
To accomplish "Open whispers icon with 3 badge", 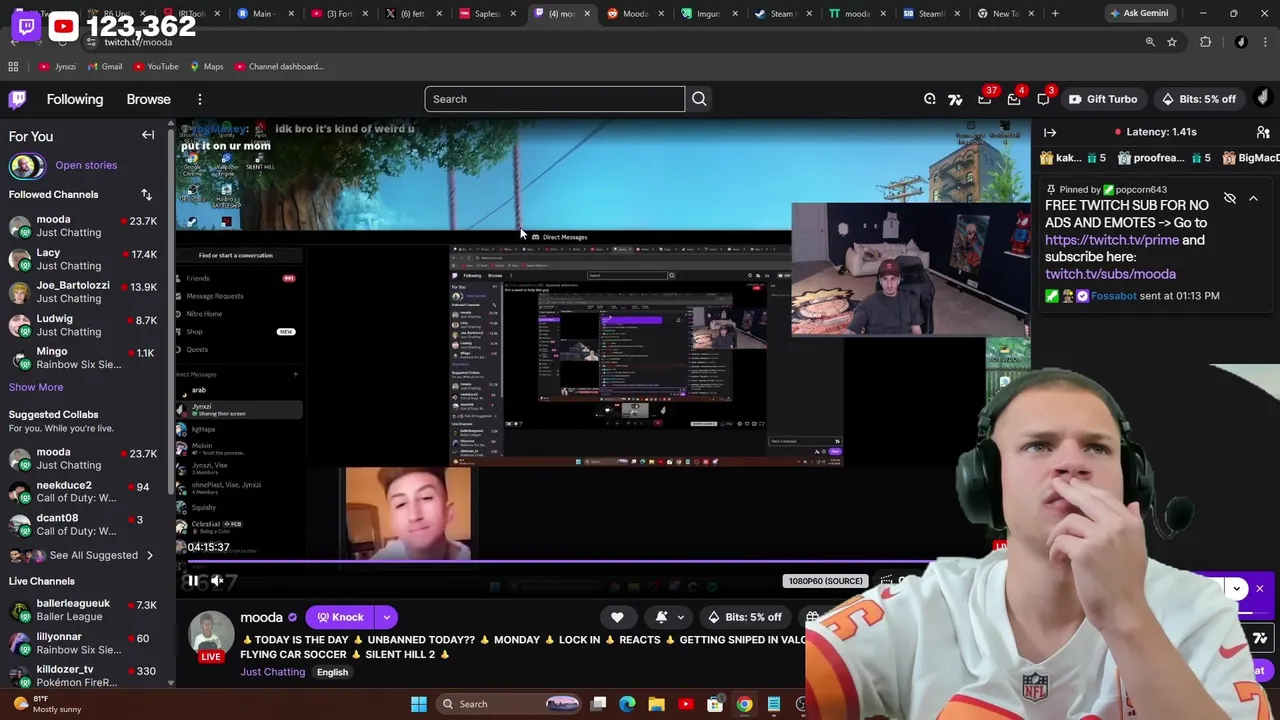I will pos(1043,99).
